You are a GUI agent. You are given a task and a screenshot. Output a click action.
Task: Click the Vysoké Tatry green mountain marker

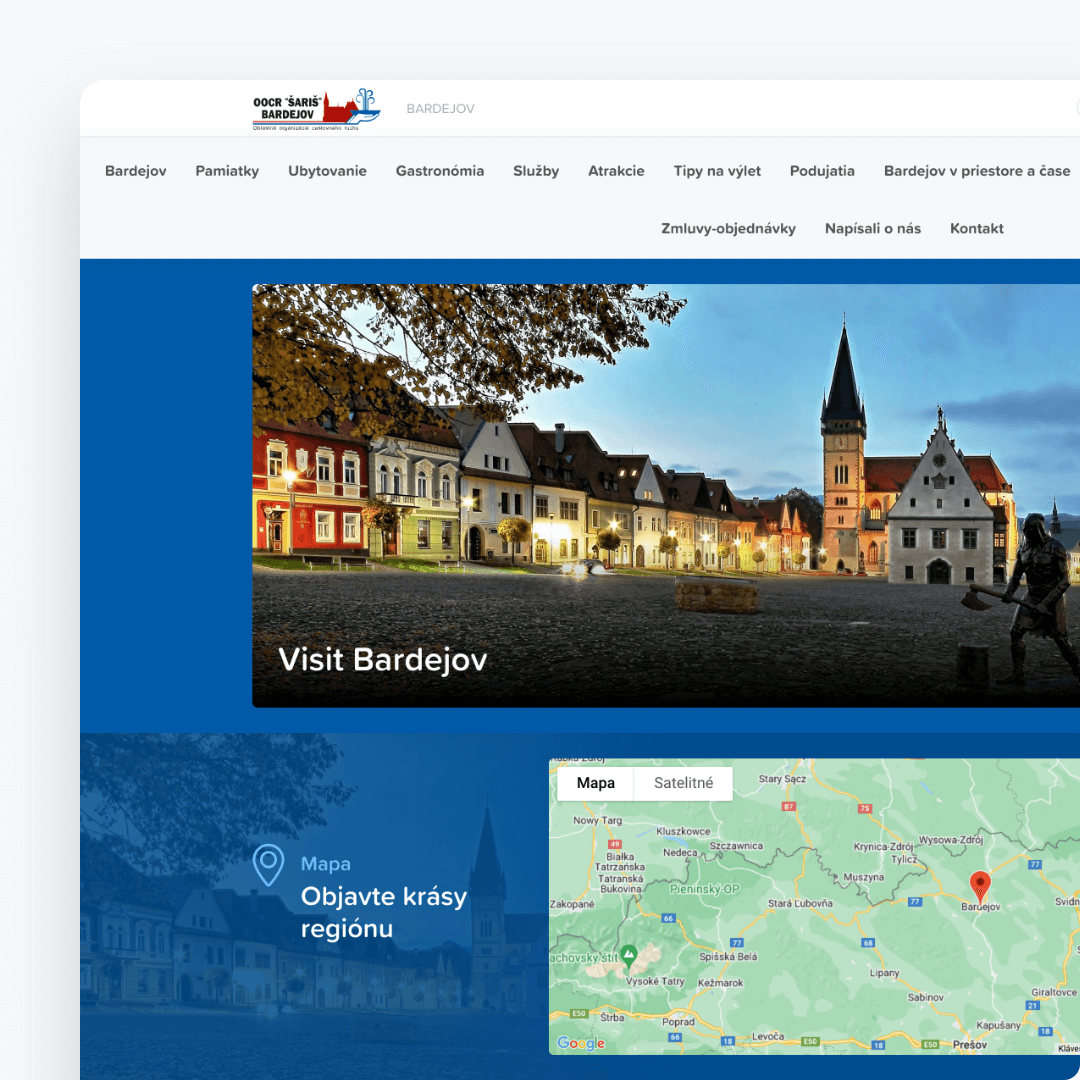pyautogui.click(x=628, y=955)
